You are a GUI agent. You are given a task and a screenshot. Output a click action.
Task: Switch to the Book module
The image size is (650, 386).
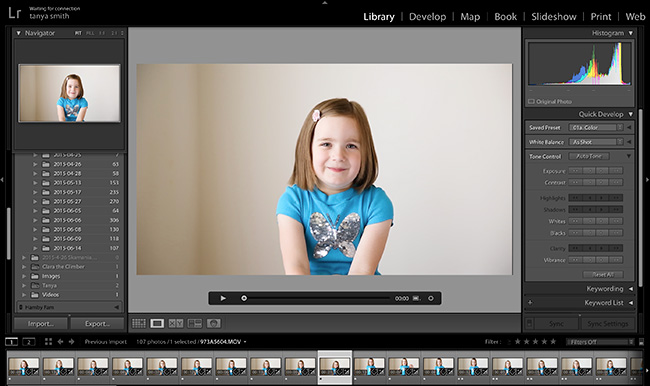click(x=505, y=17)
